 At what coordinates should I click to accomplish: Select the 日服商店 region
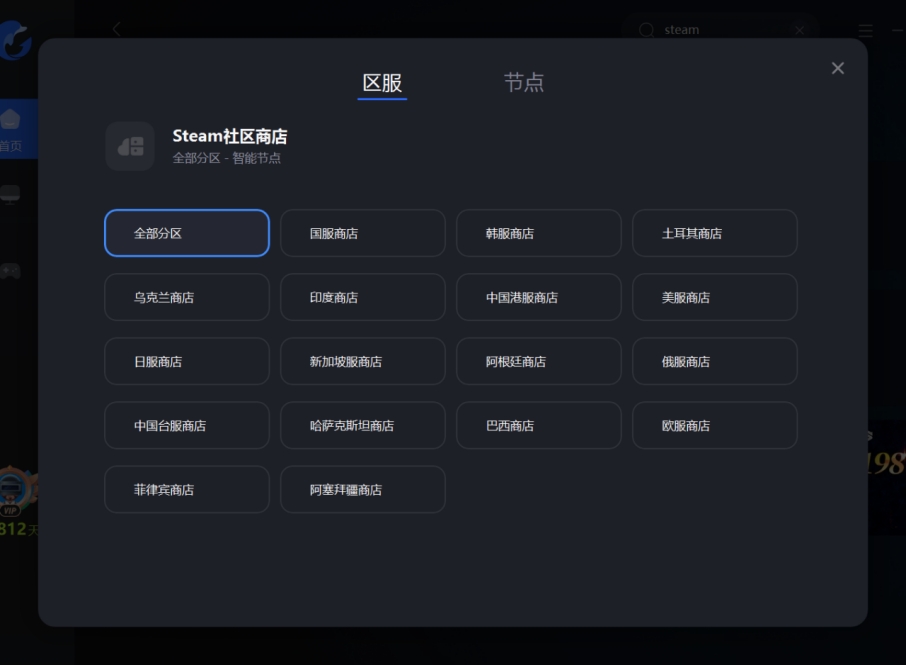[x=186, y=361]
